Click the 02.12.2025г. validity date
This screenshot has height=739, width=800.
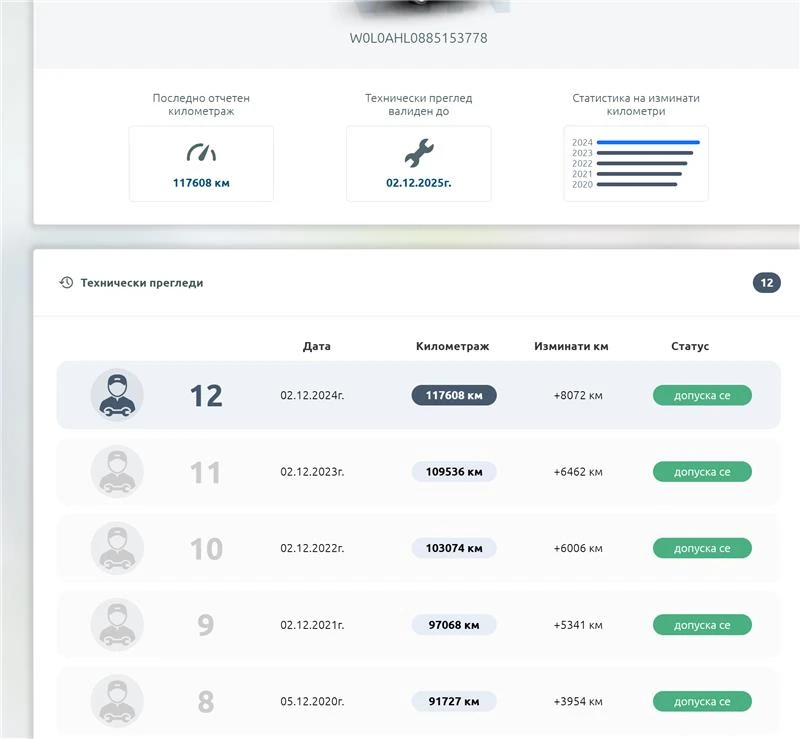click(x=418, y=183)
